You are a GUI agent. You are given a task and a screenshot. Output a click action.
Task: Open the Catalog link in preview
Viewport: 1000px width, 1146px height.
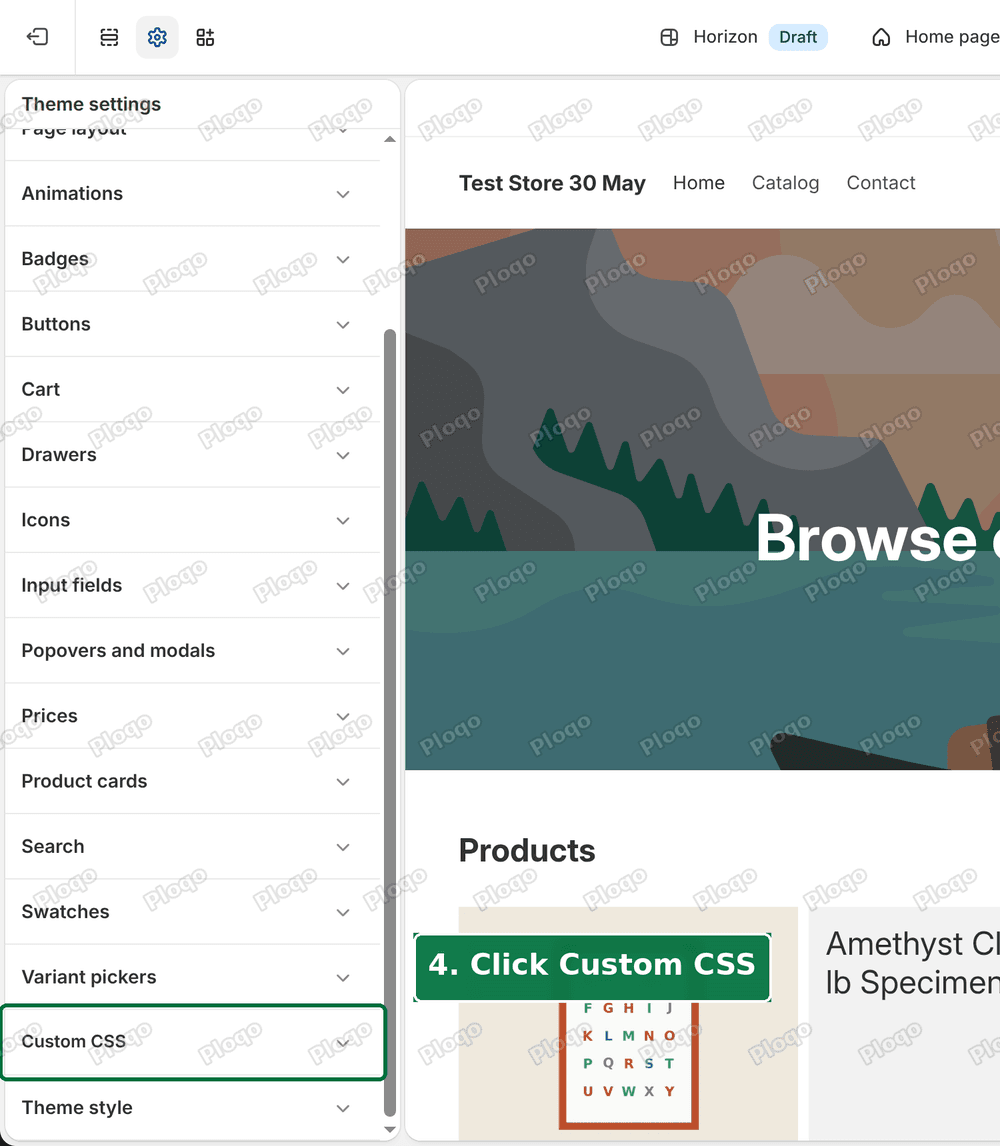785,183
